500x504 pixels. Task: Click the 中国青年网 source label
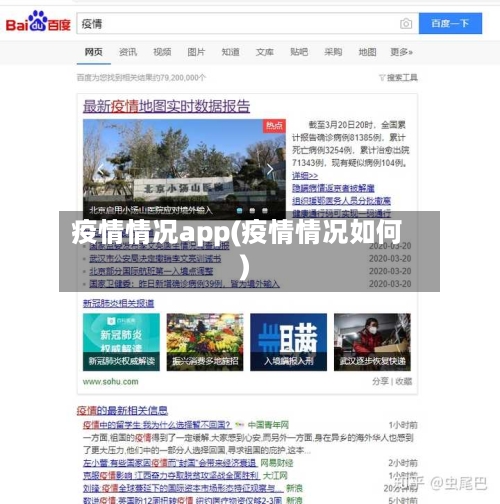(268, 425)
